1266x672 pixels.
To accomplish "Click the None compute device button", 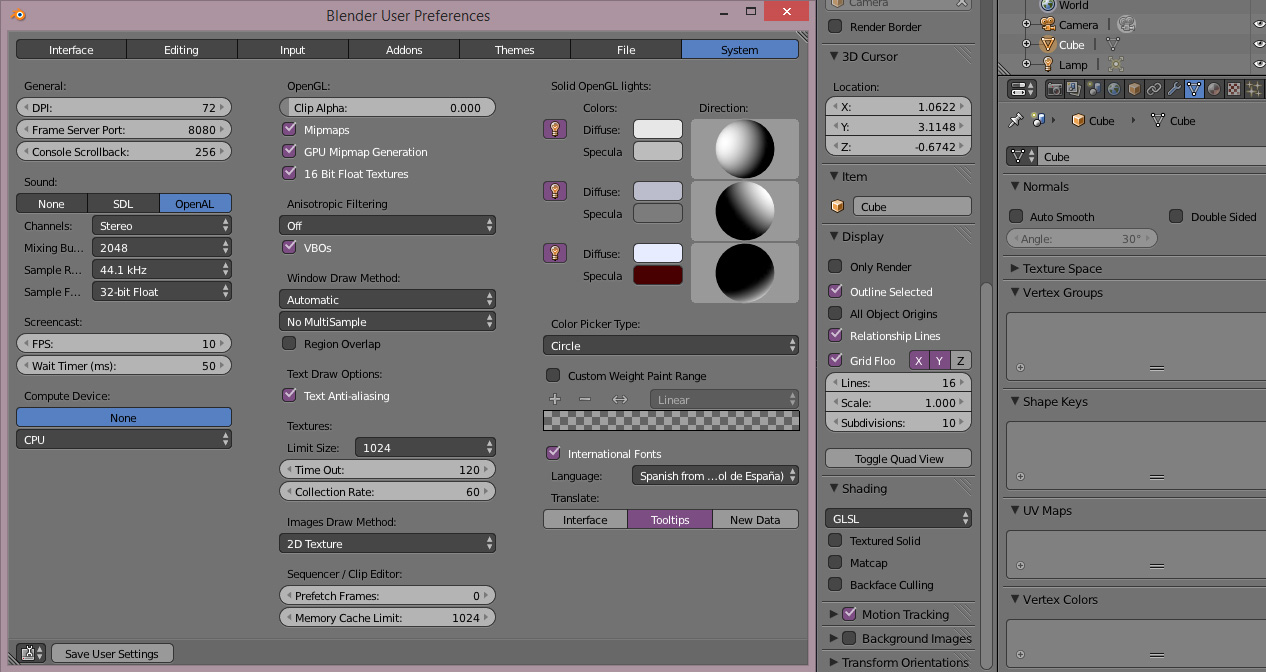I will tap(123, 418).
